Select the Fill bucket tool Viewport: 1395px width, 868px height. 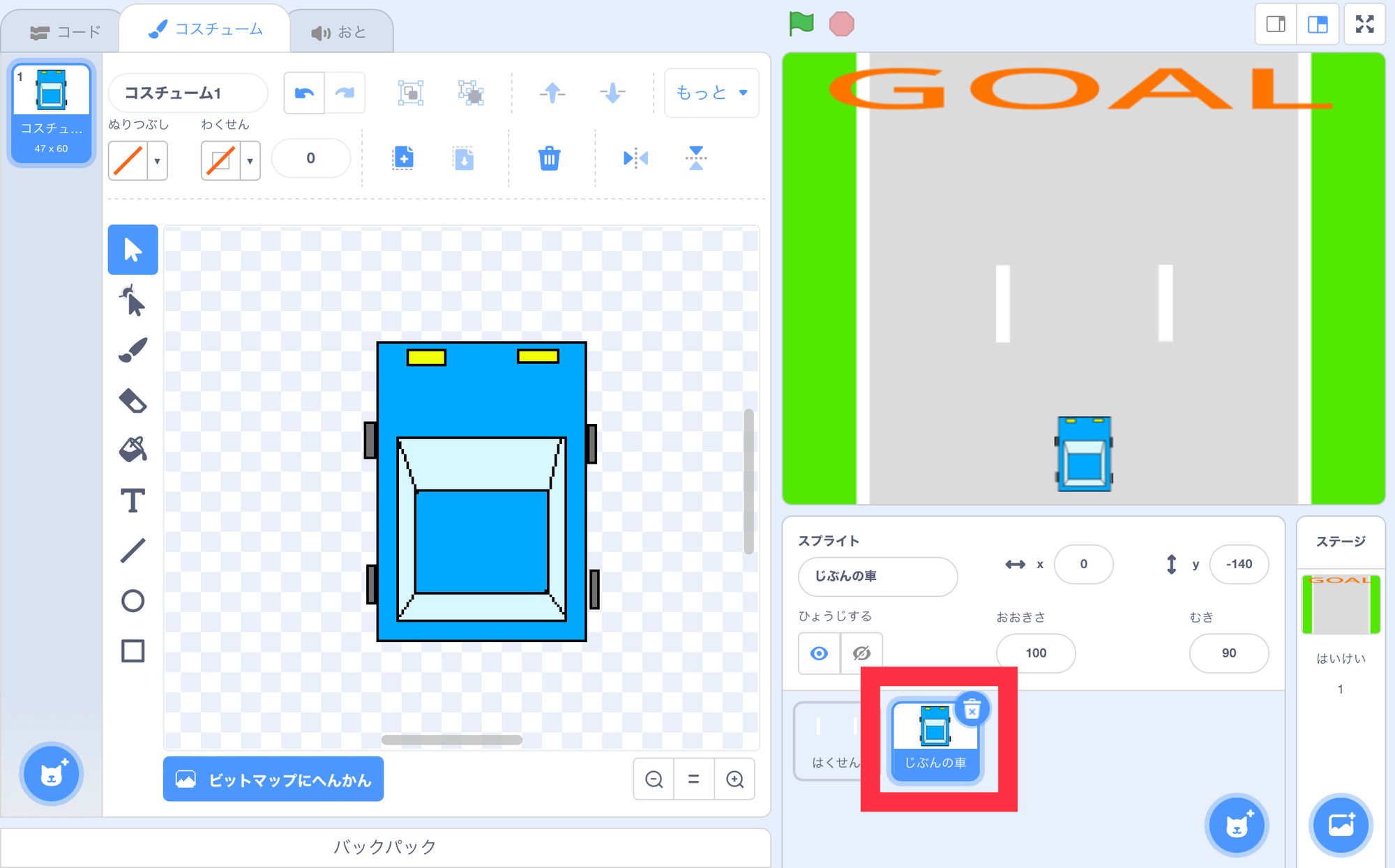133,450
